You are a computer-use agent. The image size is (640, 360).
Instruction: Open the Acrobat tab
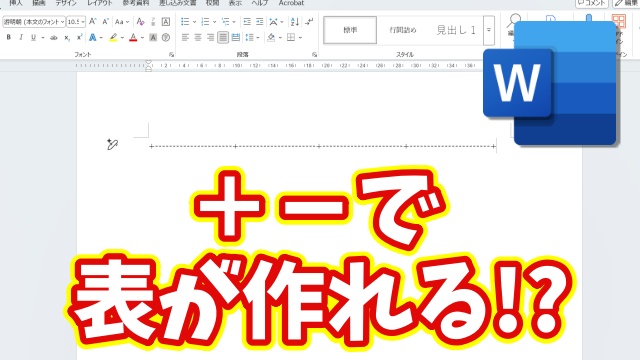pos(291,3)
